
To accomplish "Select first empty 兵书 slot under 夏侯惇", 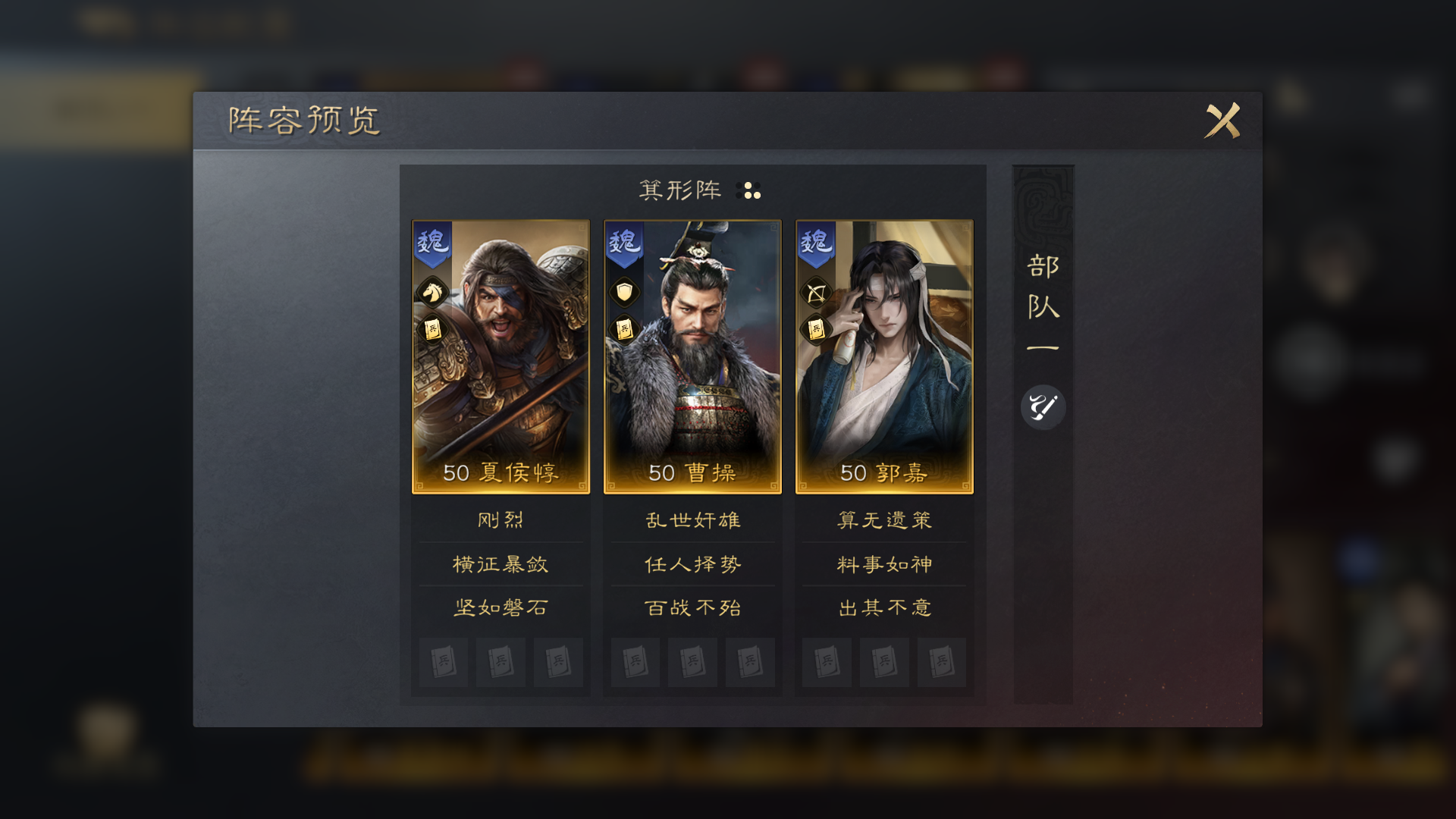I will pos(444,662).
